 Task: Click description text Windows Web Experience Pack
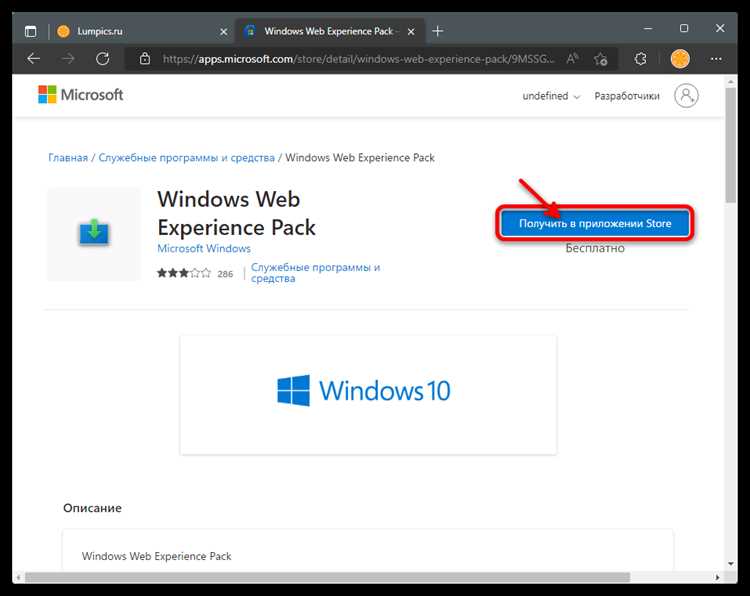click(x=156, y=556)
